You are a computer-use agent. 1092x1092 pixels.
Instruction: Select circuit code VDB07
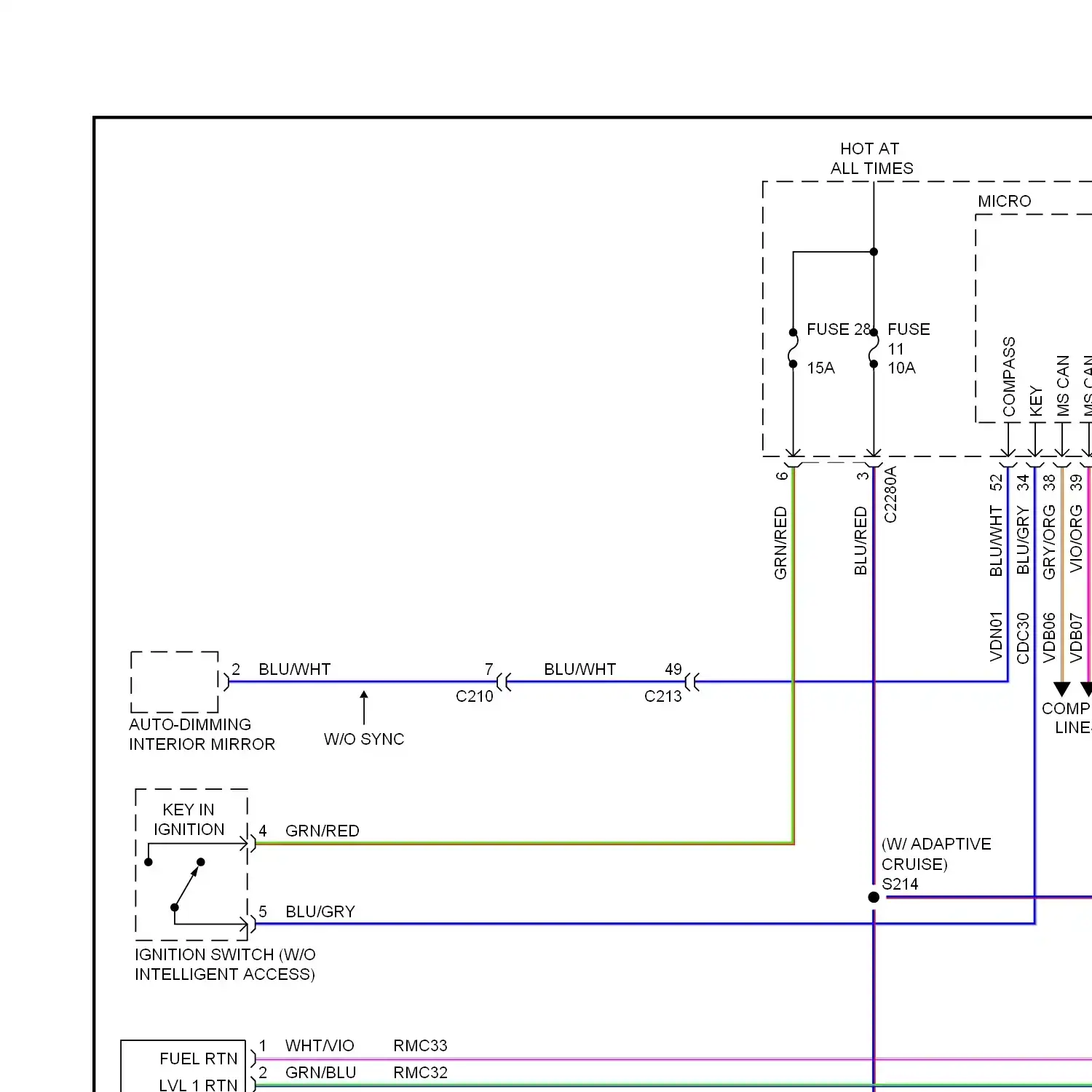tap(1076, 637)
